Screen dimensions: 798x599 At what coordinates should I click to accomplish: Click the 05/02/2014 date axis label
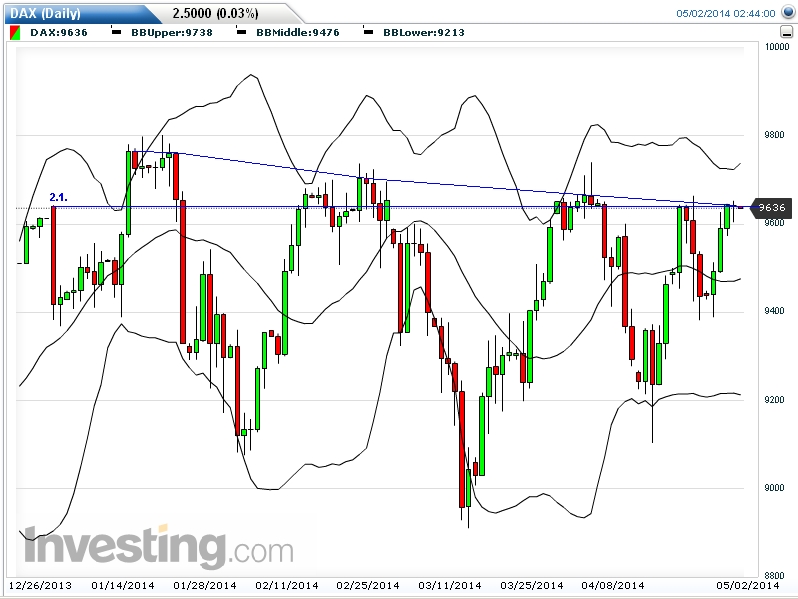tap(748, 585)
